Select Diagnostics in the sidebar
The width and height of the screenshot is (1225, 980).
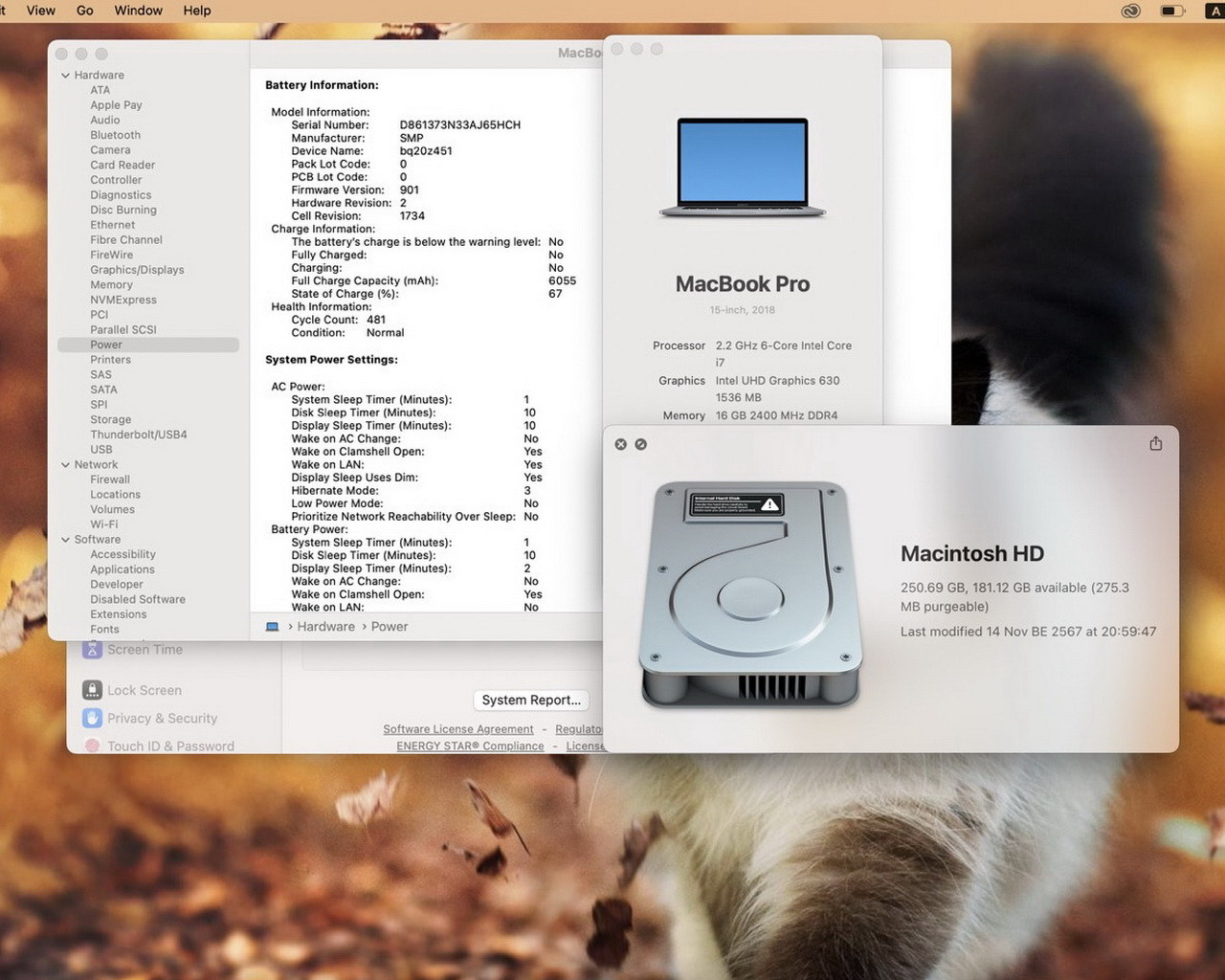click(121, 195)
